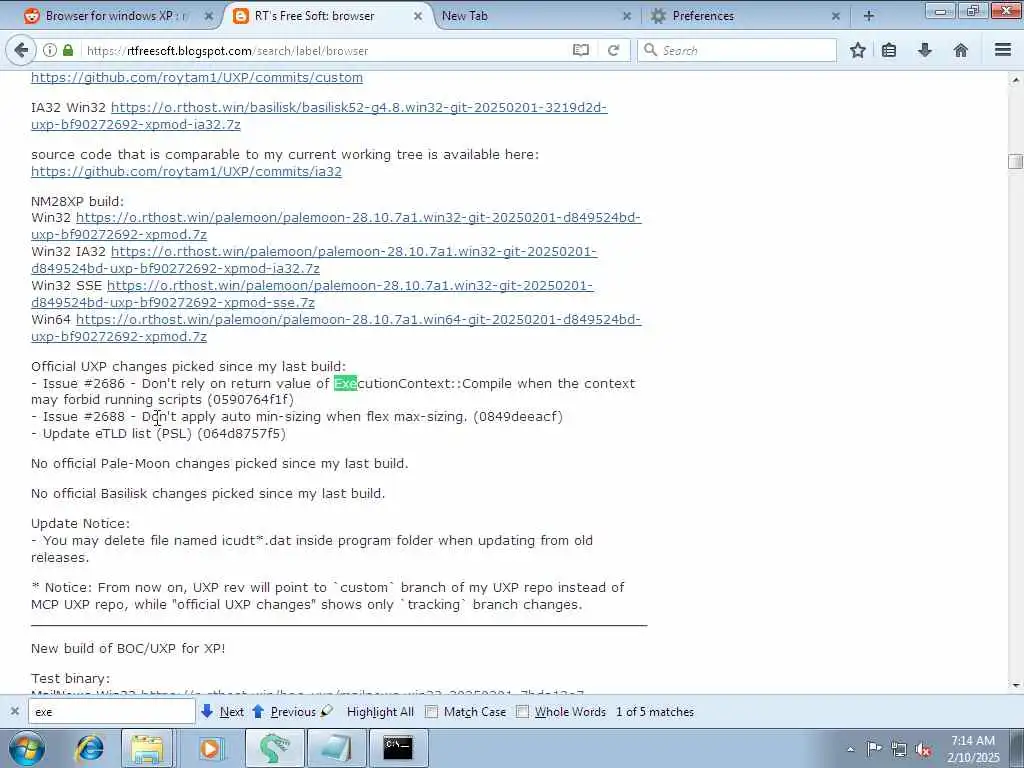Viewport: 1024px width, 768px height.
Task: Click the '1 of 5 matches' status text
Action: point(654,712)
